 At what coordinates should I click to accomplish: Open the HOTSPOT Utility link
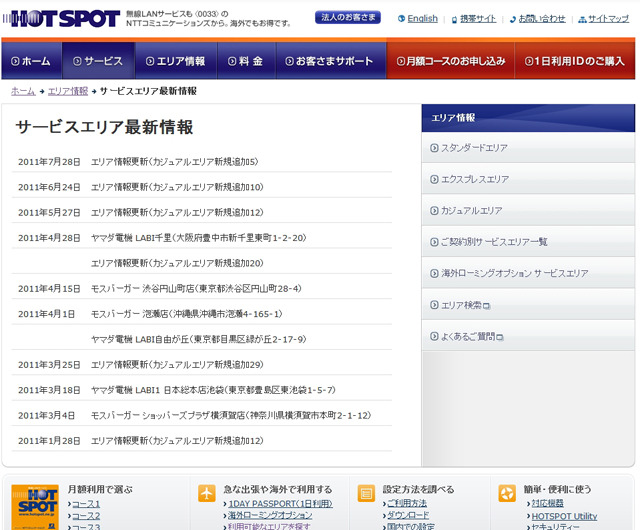click(564, 516)
